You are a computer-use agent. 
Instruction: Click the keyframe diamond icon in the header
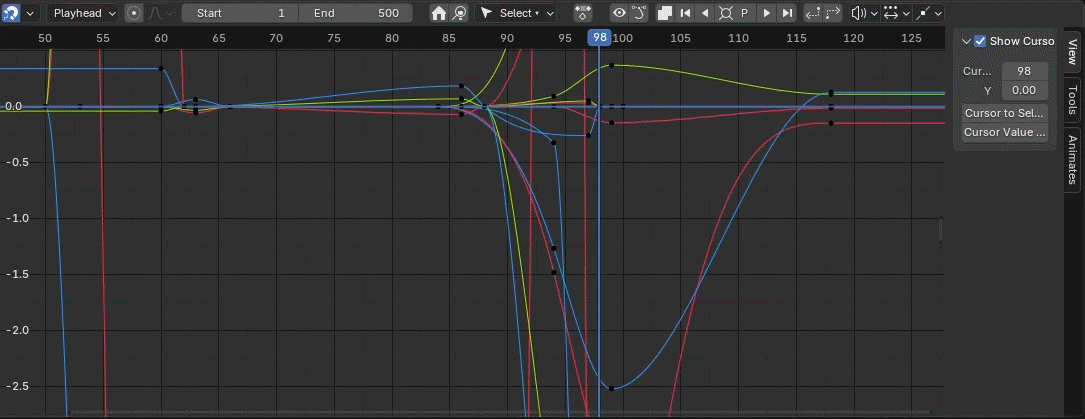[x=583, y=13]
